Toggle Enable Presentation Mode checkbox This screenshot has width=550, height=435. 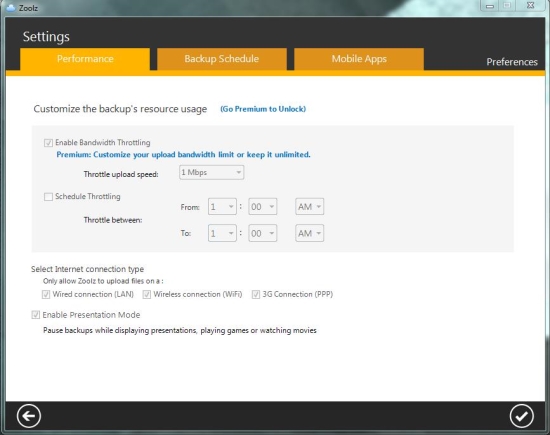[x=35, y=315]
